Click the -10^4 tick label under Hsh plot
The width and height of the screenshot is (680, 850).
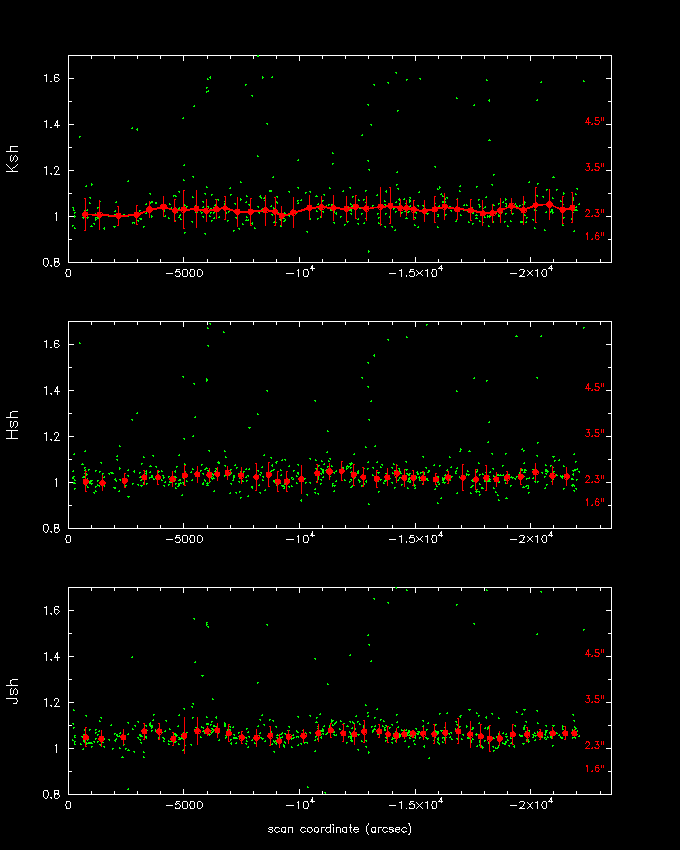pyautogui.click(x=301, y=538)
